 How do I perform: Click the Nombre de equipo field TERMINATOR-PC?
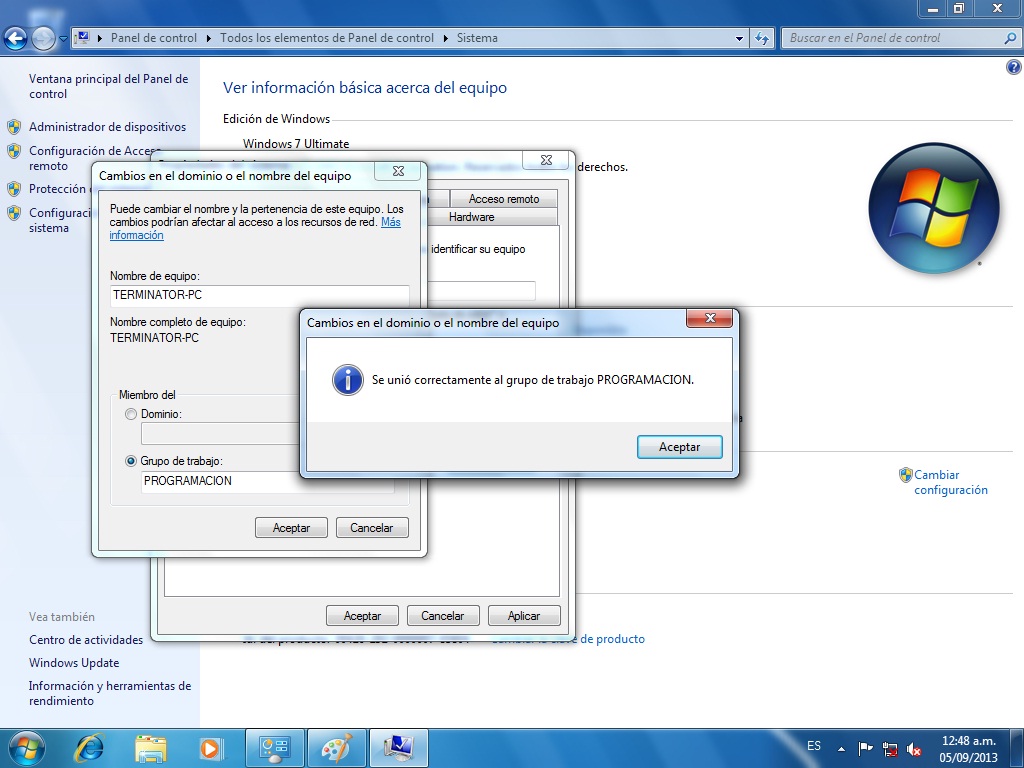click(x=260, y=295)
